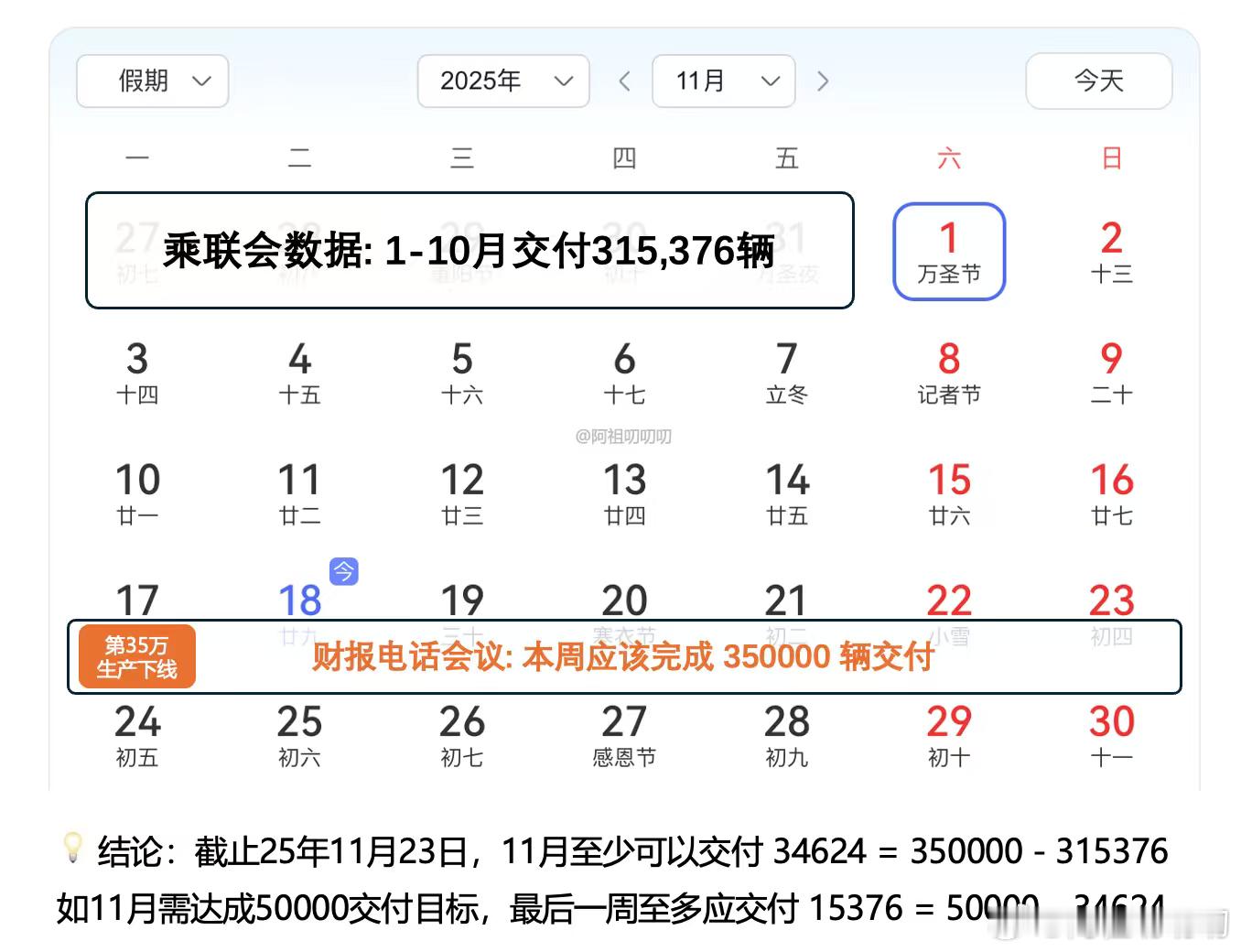Select November 1 marked as 万圣节
The width and height of the screenshot is (1241, 952).
pos(949,251)
